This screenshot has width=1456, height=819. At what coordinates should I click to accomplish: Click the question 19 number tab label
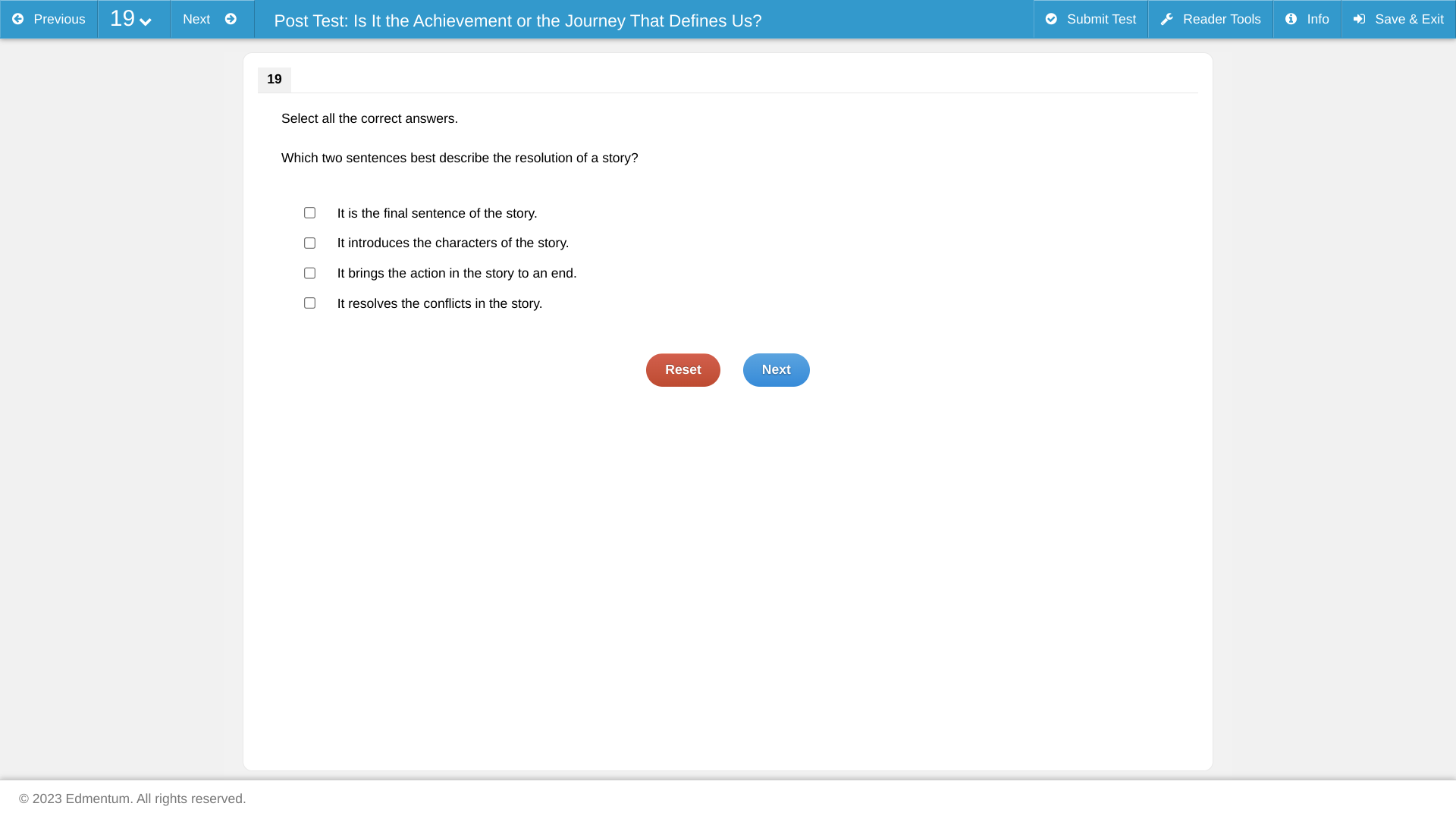[275, 80]
